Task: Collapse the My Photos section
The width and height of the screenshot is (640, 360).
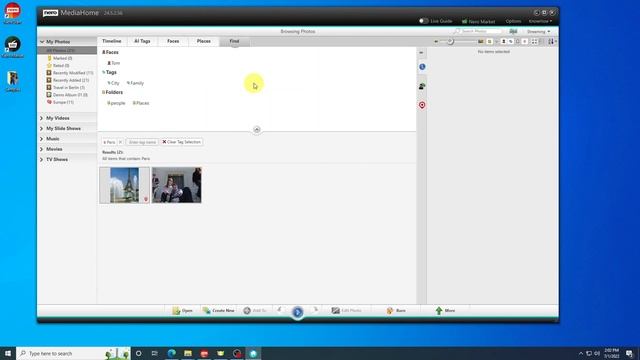Action: pyautogui.click(x=42, y=42)
